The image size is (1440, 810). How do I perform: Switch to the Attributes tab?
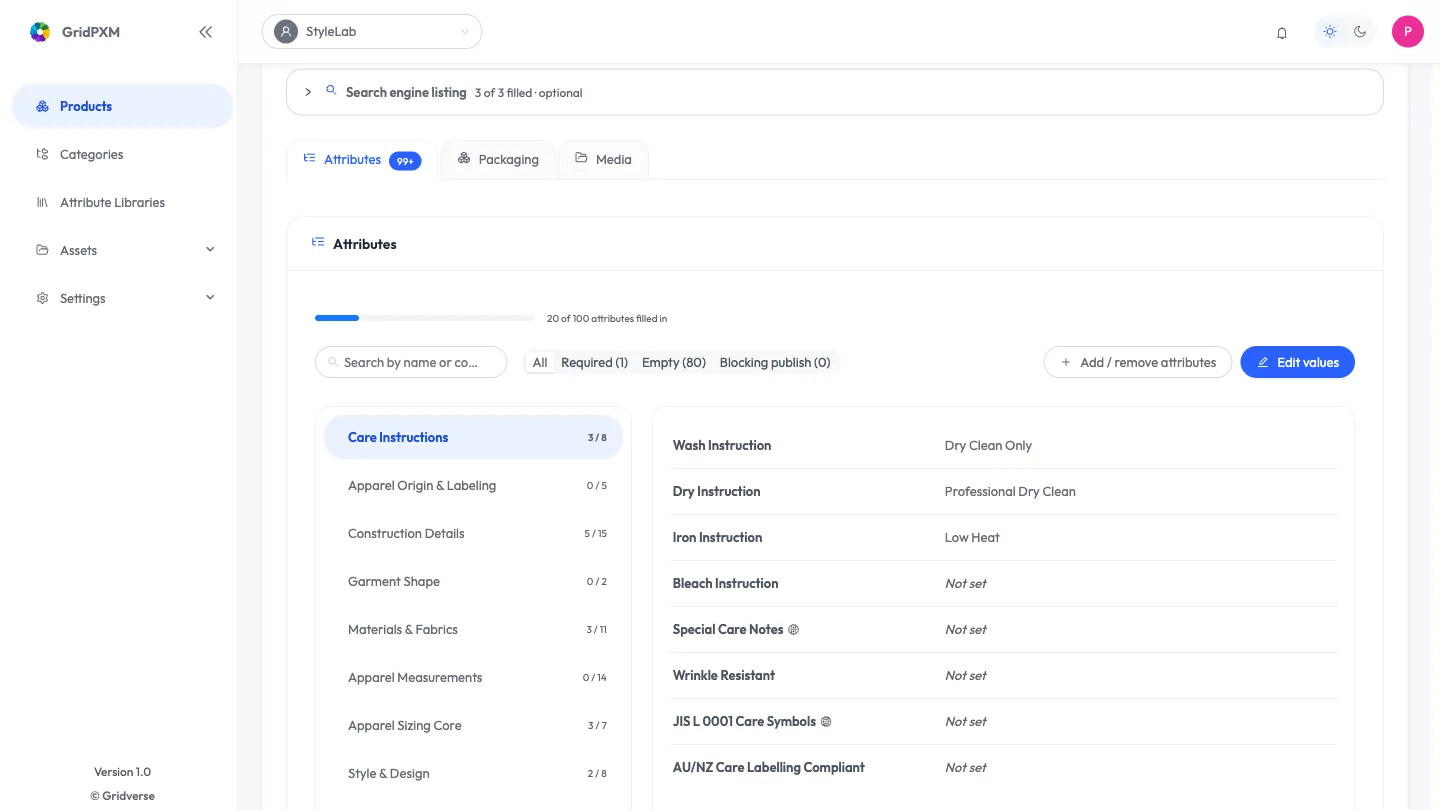(362, 160)
